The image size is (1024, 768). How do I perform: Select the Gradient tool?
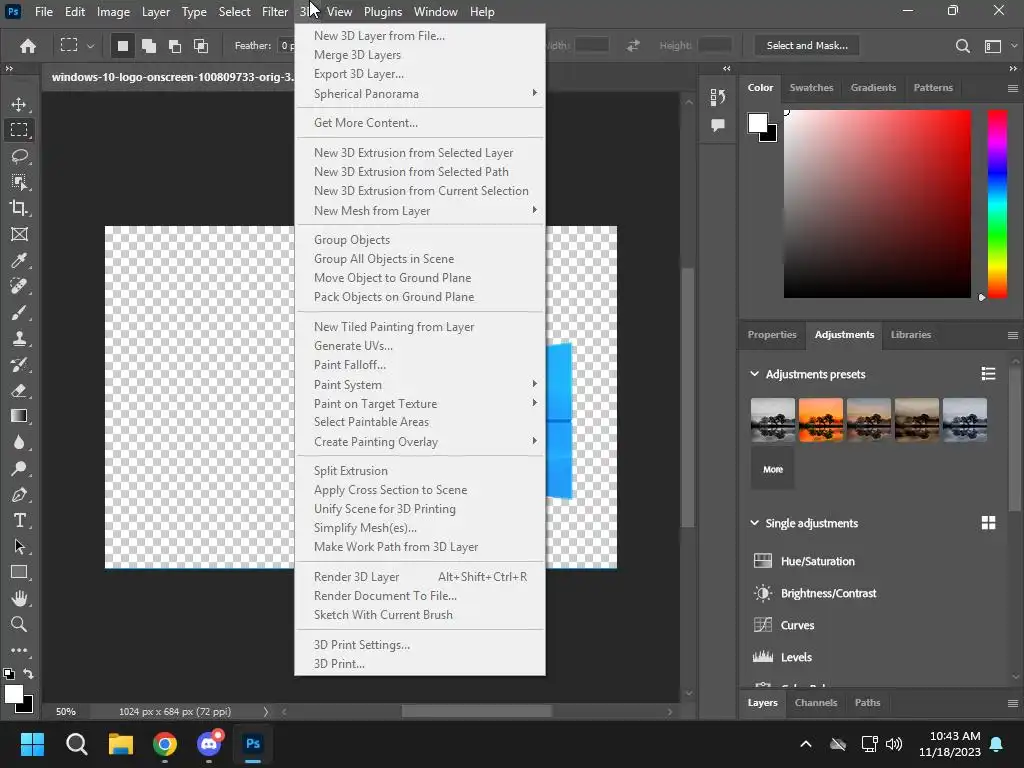click(19, 416)
